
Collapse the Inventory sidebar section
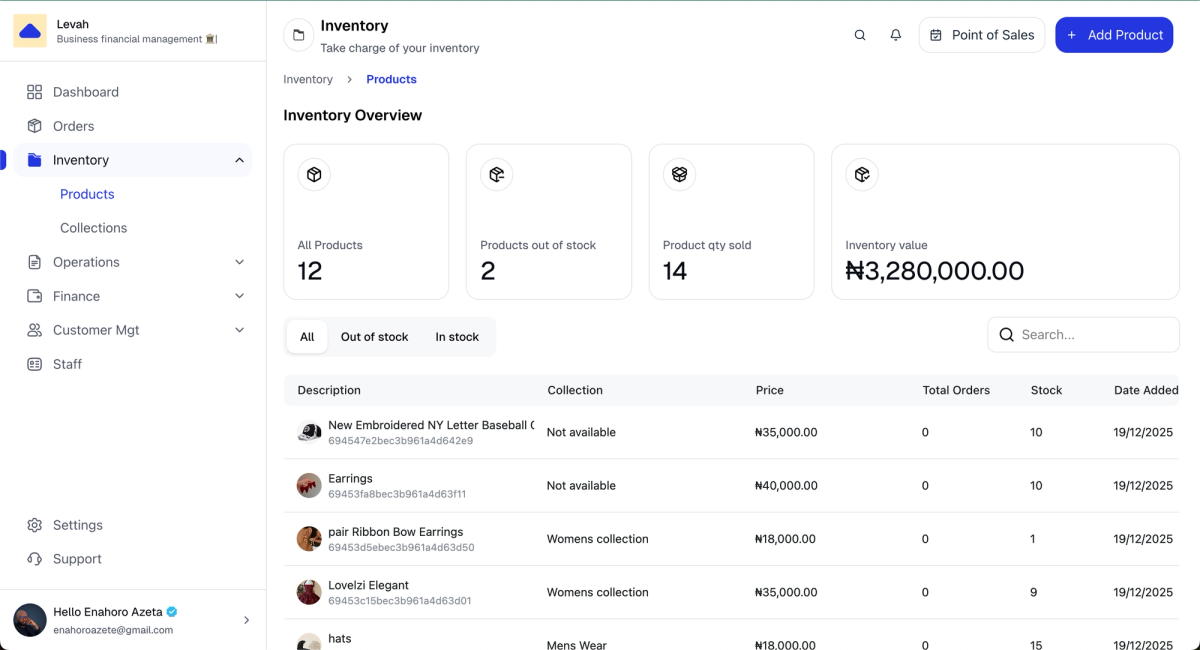pyautogui.click(x=239, y=160)
